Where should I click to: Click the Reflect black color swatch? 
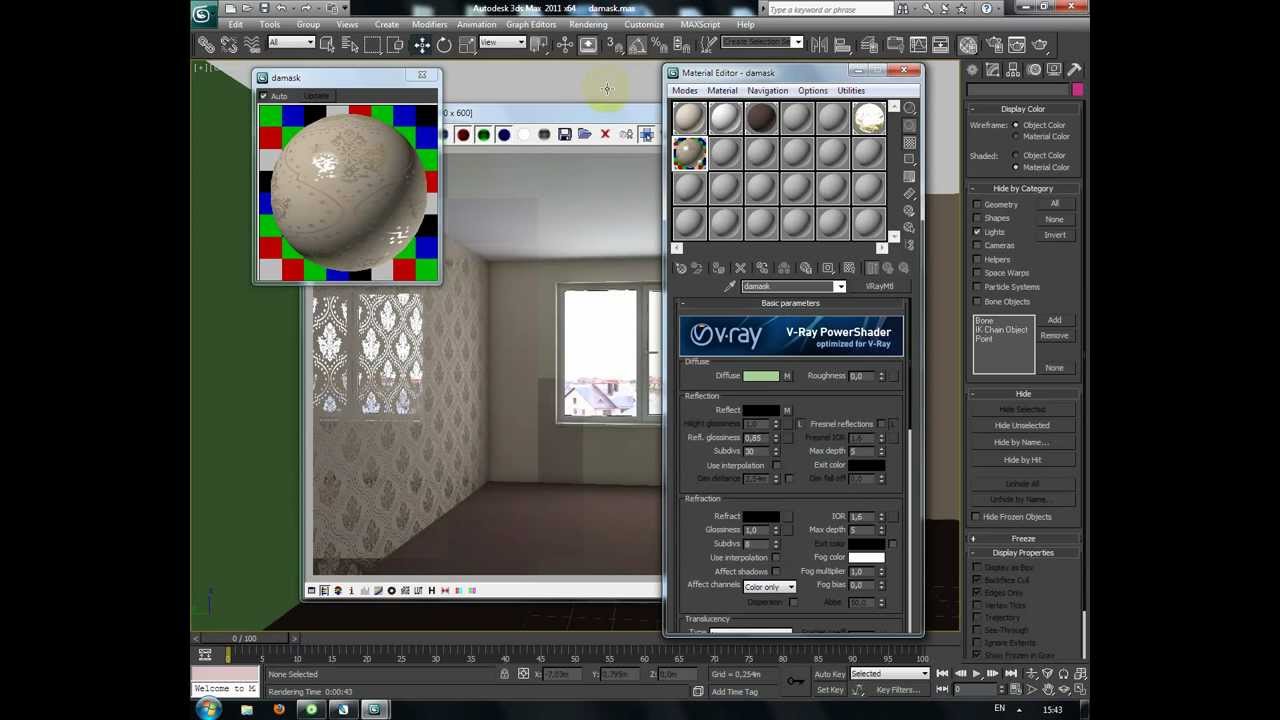(761, 410)
